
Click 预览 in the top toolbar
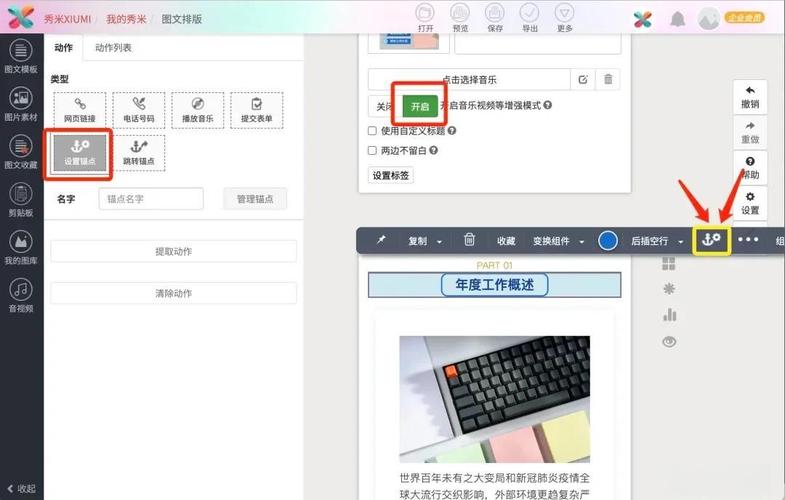tap(460, 18)
